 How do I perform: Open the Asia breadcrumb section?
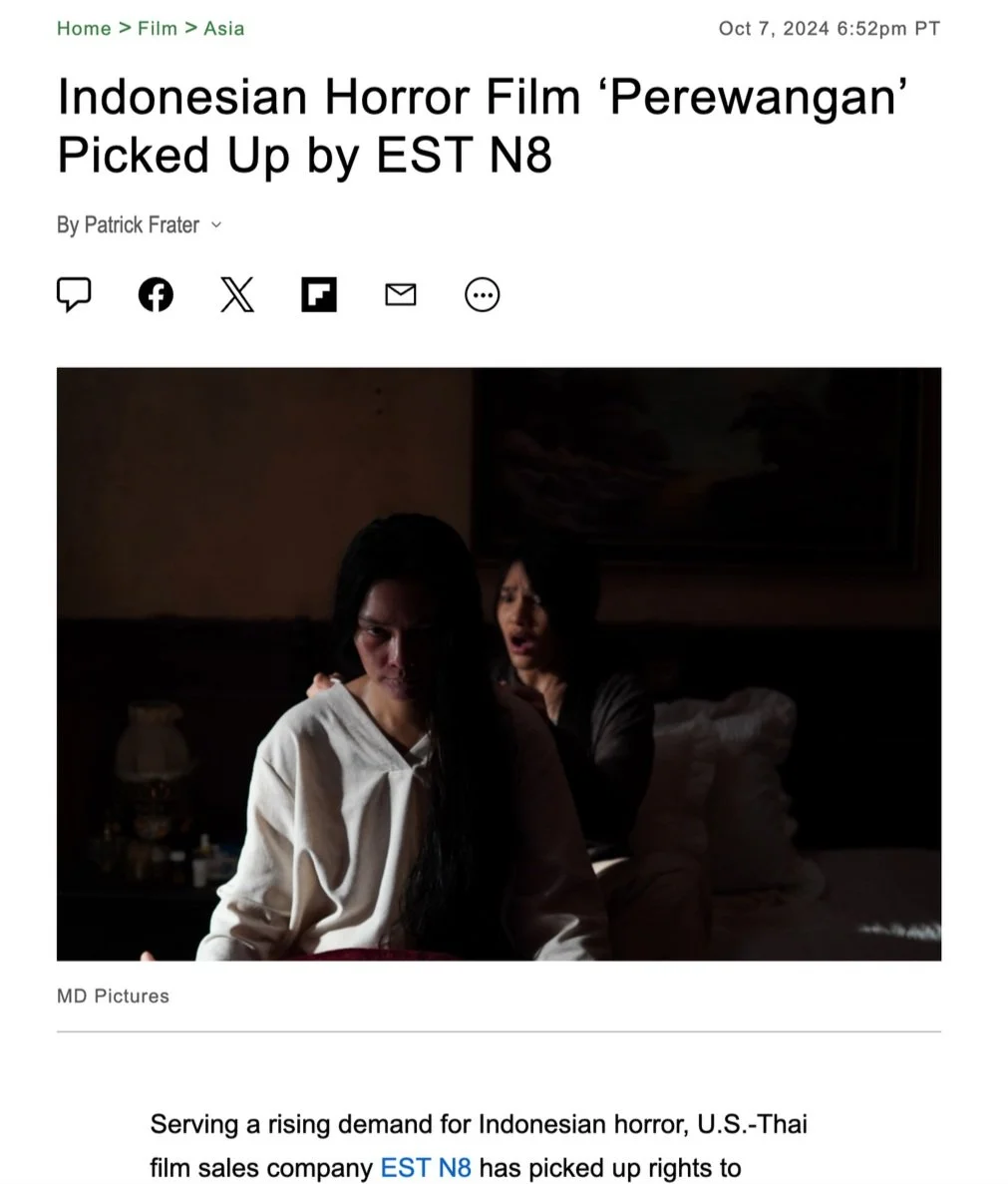click(224, 29)
